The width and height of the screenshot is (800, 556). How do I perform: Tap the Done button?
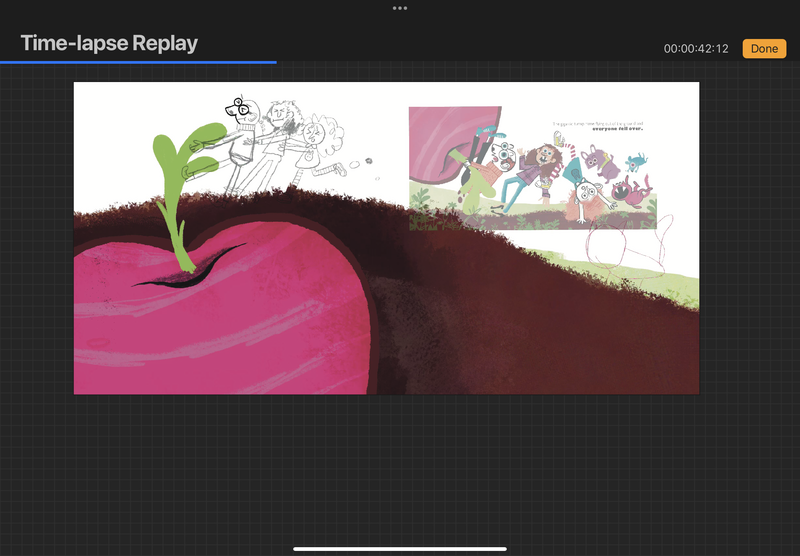(764, 48)
